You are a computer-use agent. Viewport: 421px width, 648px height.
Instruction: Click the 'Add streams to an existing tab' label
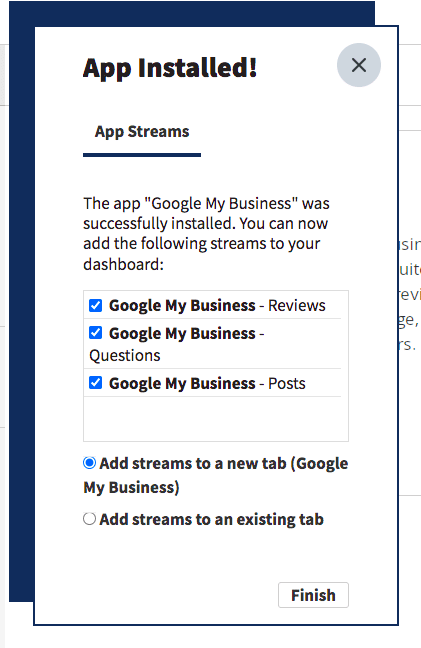click(211, 519)
